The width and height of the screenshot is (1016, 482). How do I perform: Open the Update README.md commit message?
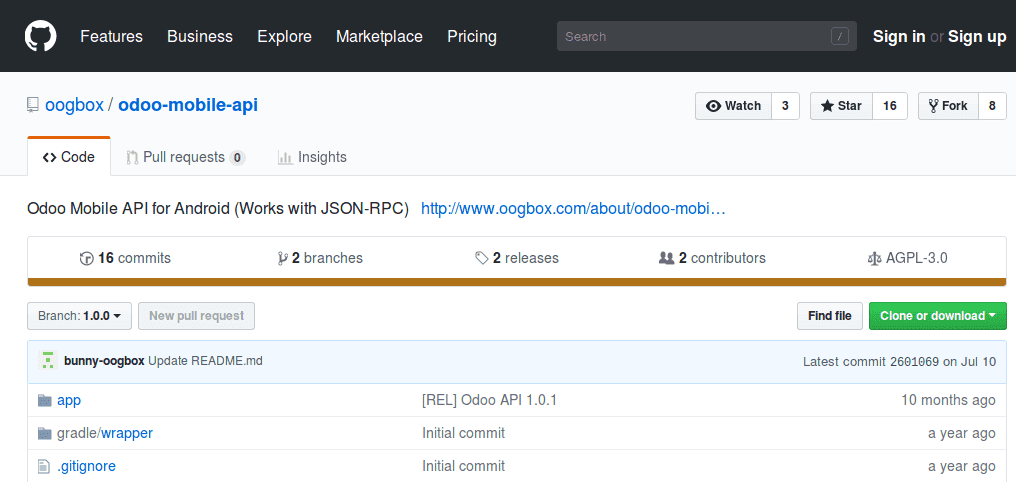(x=205, y=361)
